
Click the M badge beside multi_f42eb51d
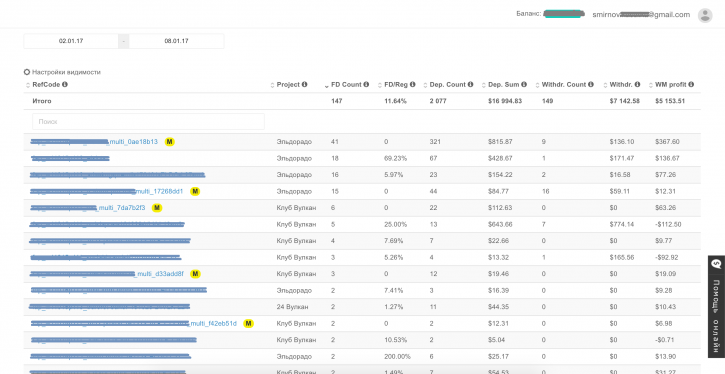[249, 324]
